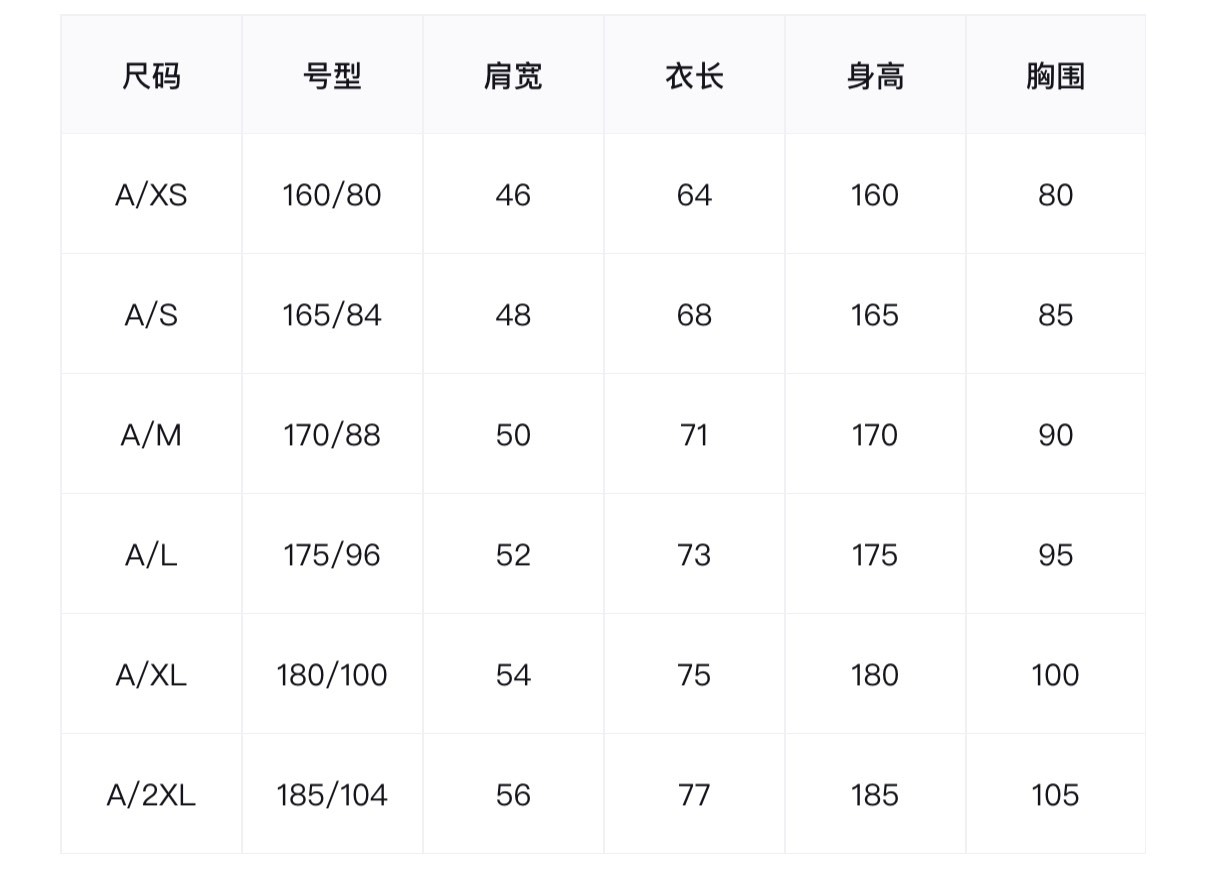This screenshot has height=889, width=1206.
Task: Click garment length value 77
Action: pyautogui.click(x=694, y=795)
